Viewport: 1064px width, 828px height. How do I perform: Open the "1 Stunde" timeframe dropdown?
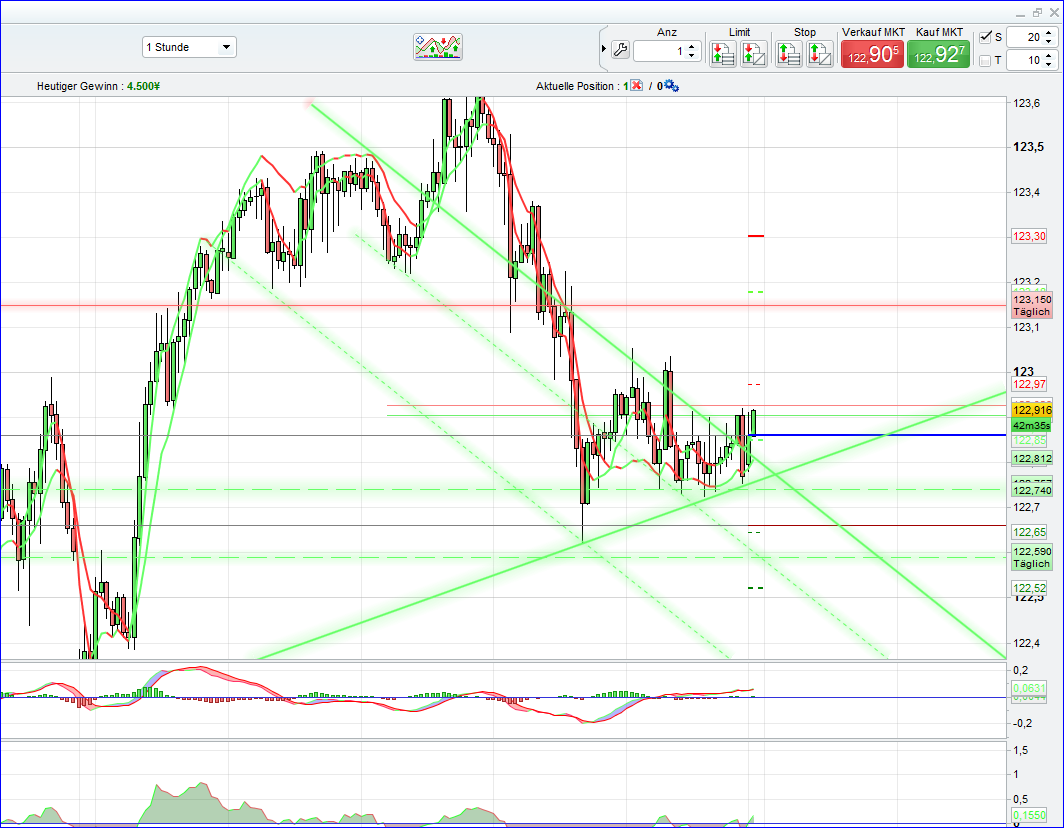(189, 47)
